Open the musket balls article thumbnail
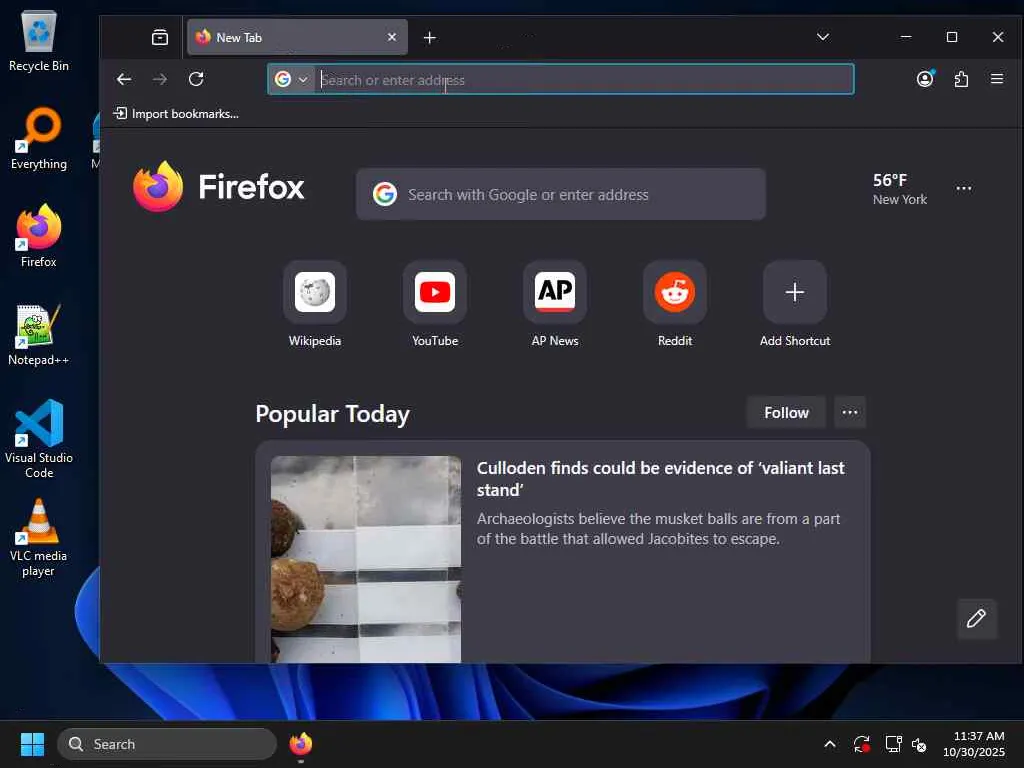This screenshot has width=1024, height=768. click(x=366, y=559)
